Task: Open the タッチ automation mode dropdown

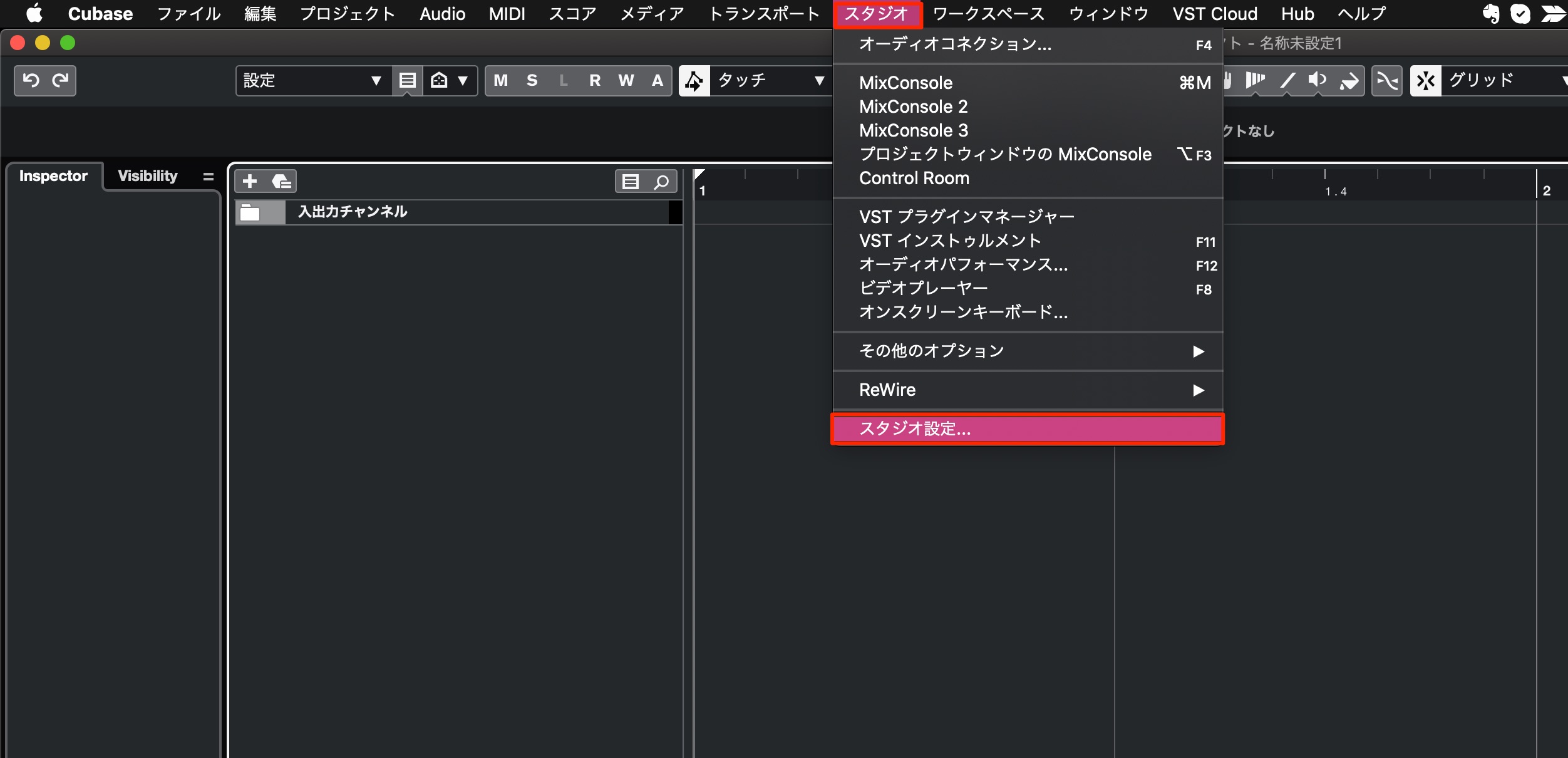Action: pyautogui.click(x=771, y=80)
